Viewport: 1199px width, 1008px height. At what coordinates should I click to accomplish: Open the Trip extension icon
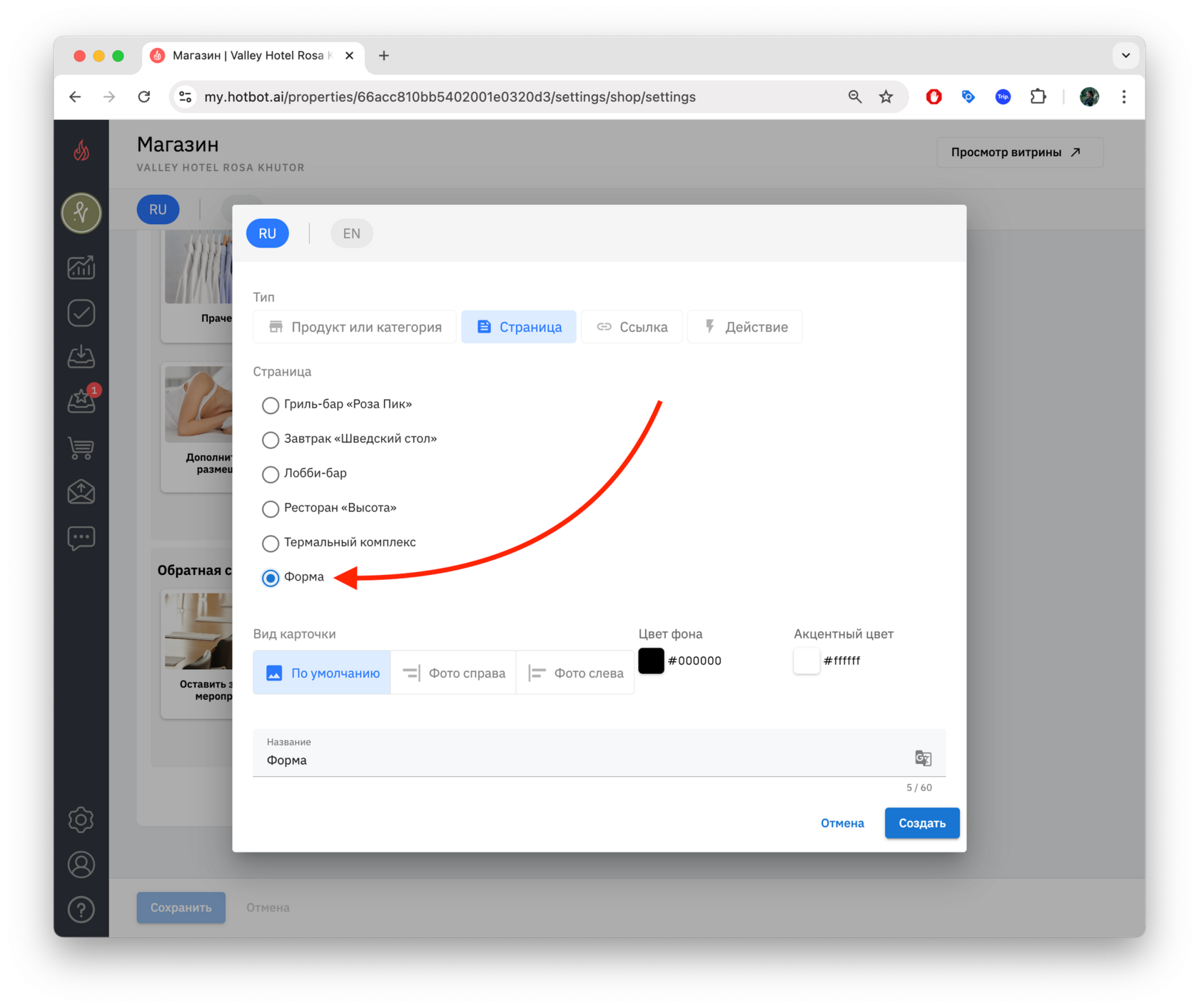pyautogui.click(x=1003, y=96)
